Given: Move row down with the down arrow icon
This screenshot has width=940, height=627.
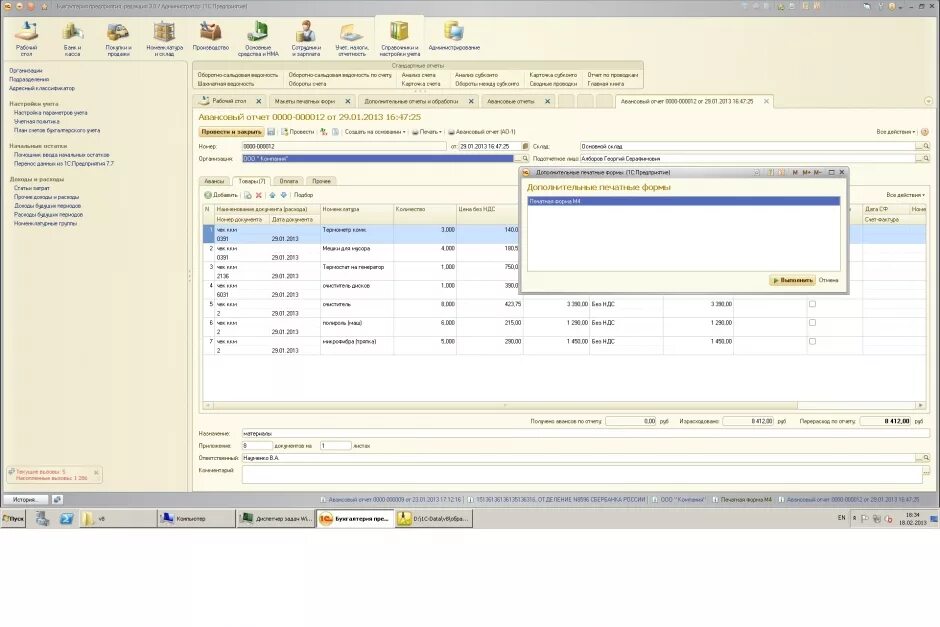Looking at the screenshot, I should tap(284, 195).
